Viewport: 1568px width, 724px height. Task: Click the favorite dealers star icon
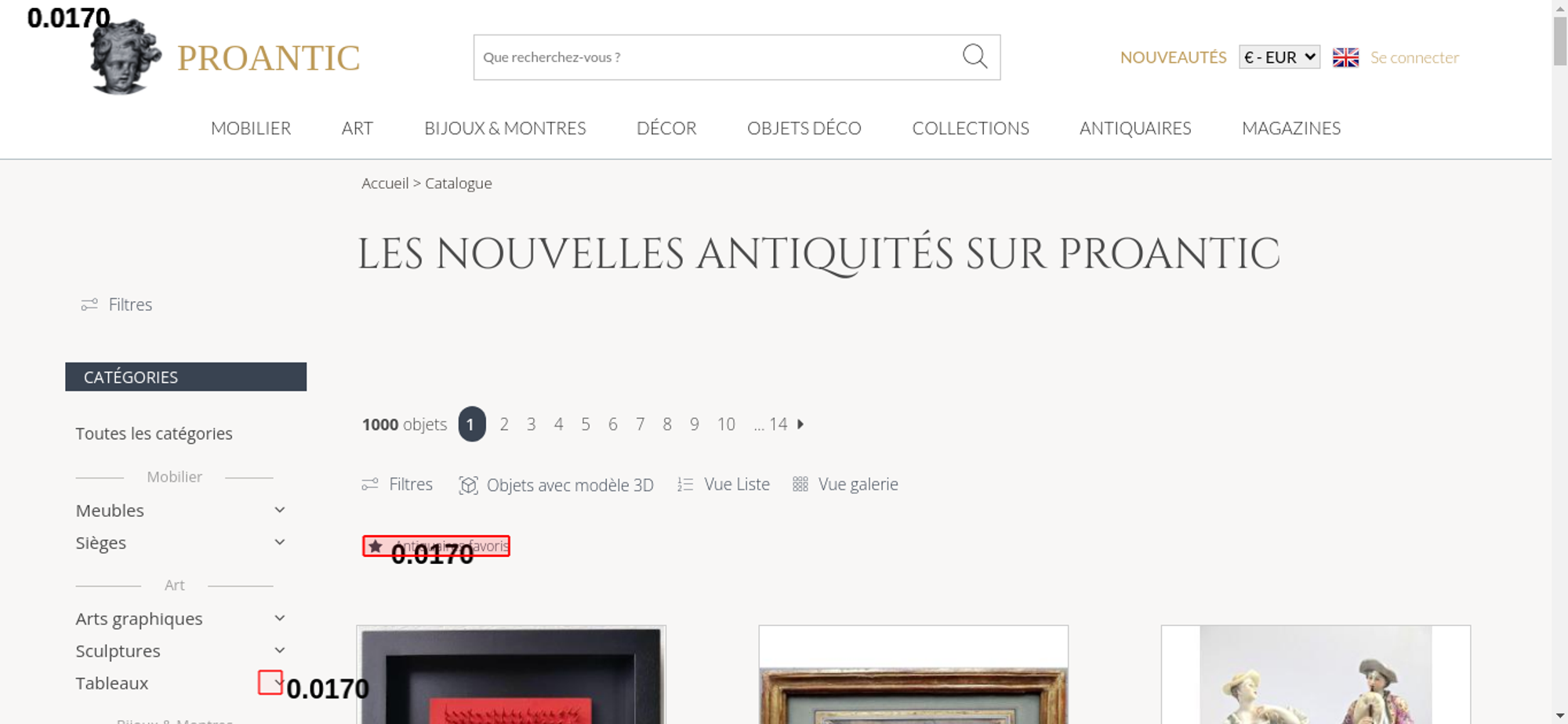coord(376,546)
